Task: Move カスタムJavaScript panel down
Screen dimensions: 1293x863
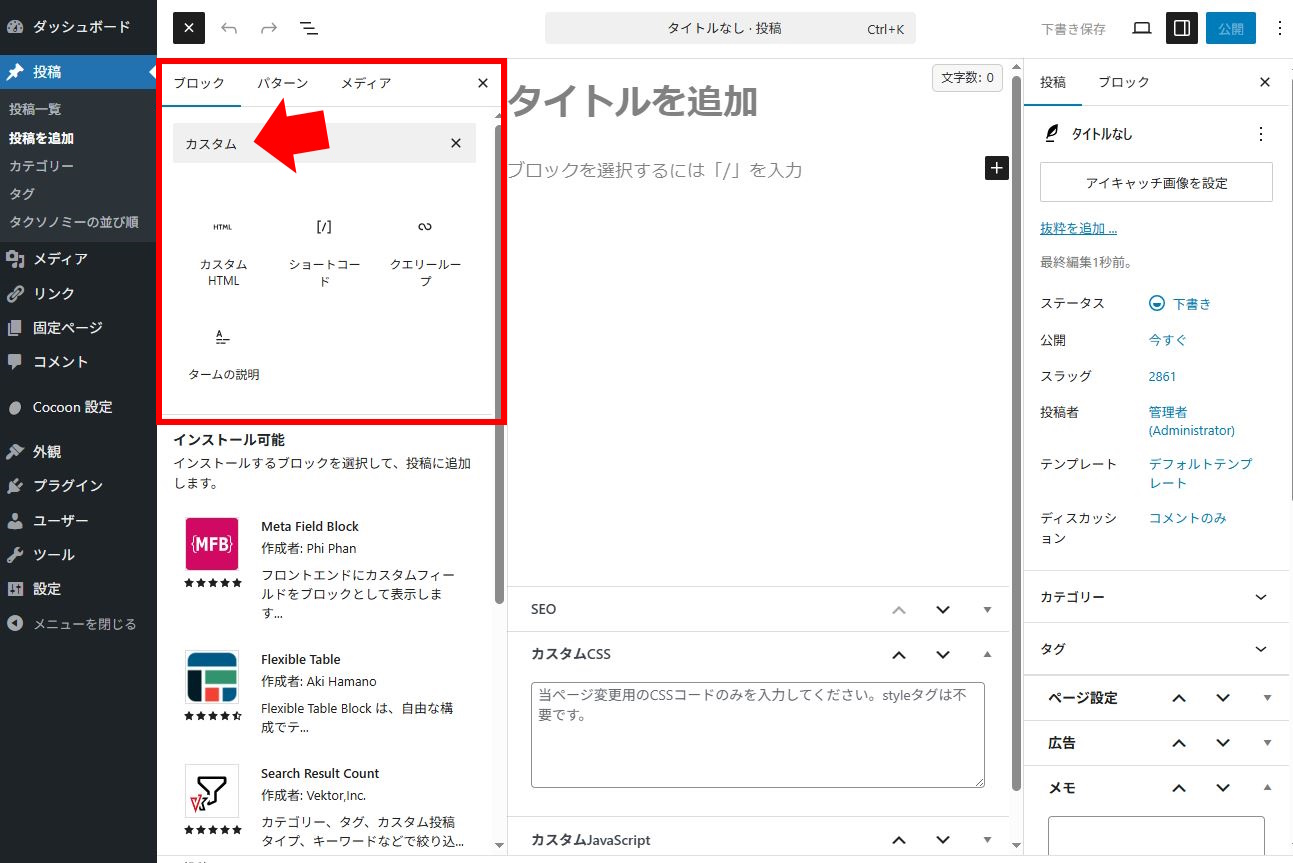Action: coord(943,840)
